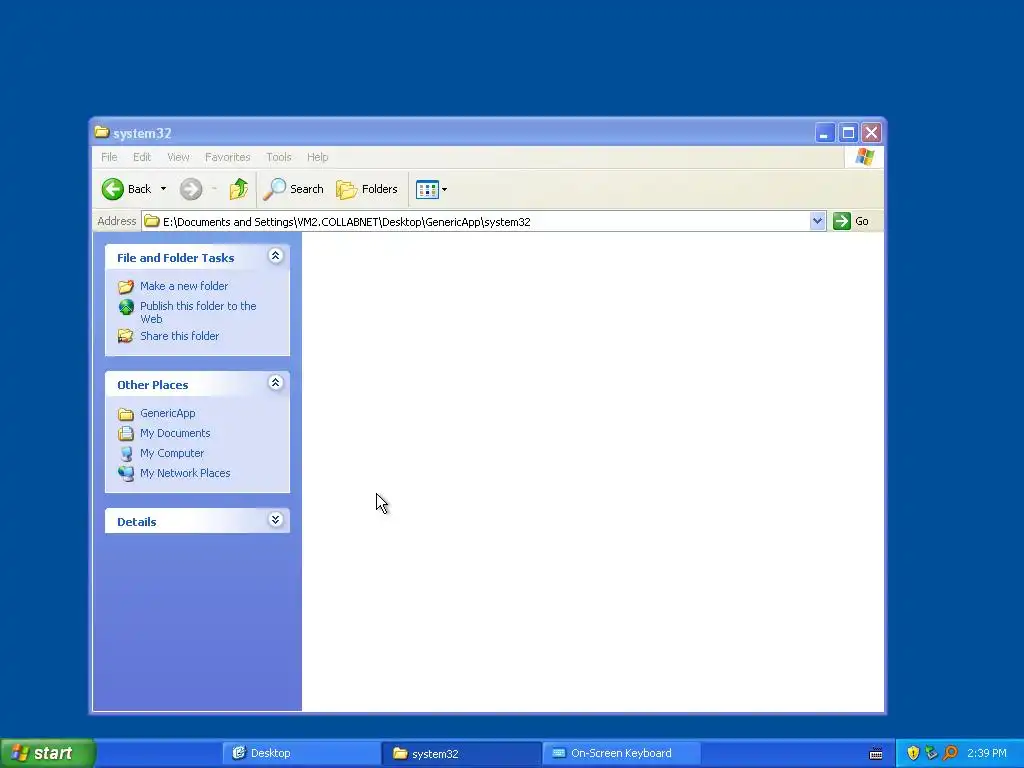Screen dimensions: 1024x768
Task: Click Share this folder
Action: pyautogui.click(x=180, y=336)
